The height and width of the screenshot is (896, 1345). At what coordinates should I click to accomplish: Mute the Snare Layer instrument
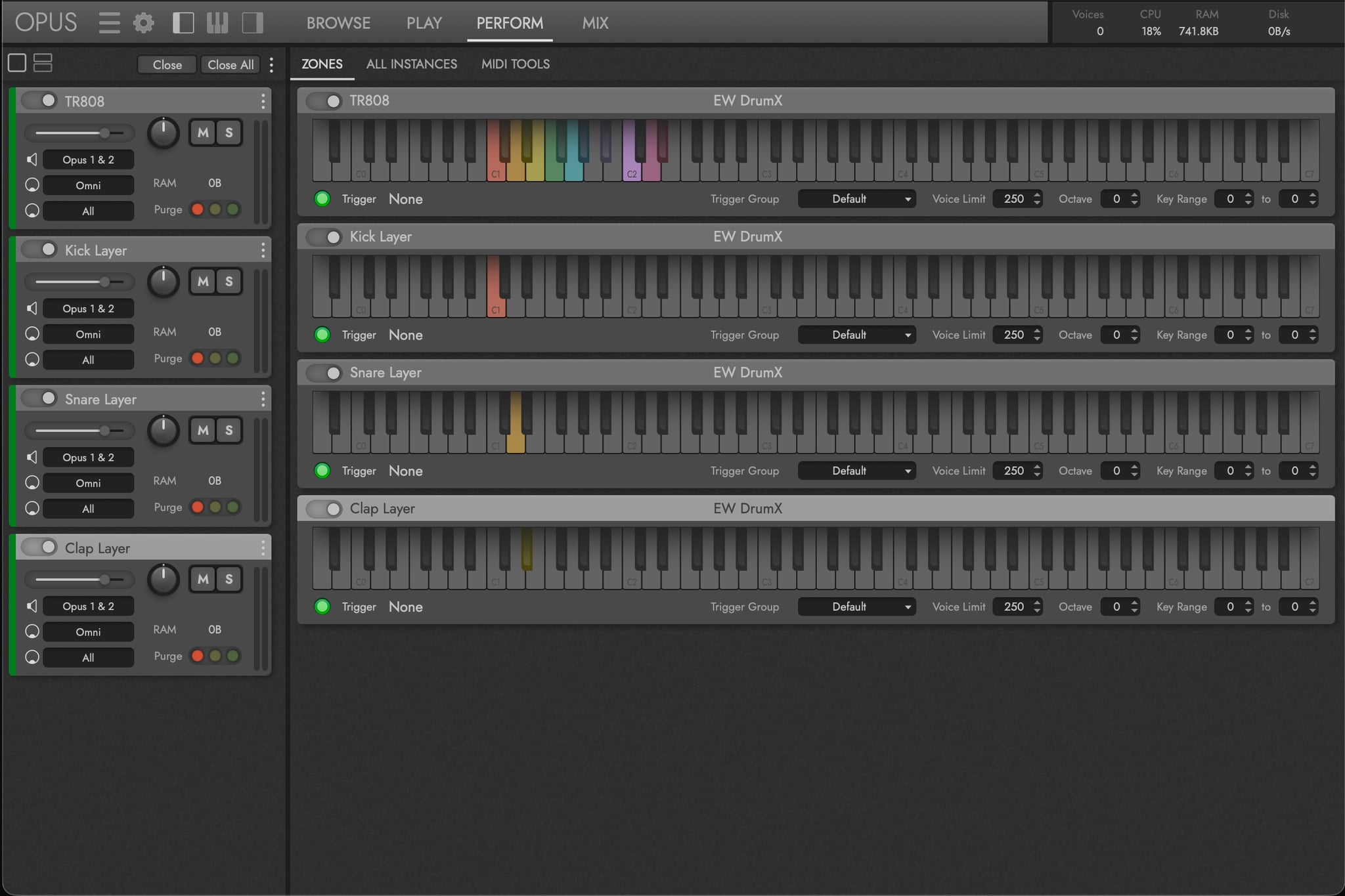(203, 431)
